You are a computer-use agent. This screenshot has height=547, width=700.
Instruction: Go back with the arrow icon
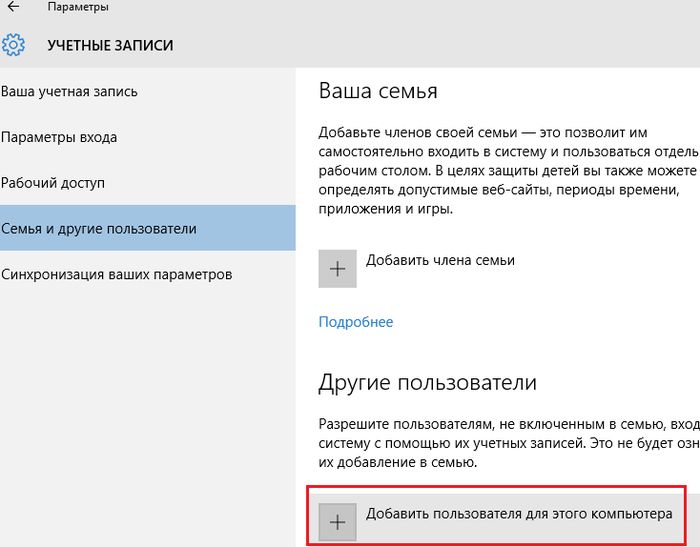coord(13,7)
